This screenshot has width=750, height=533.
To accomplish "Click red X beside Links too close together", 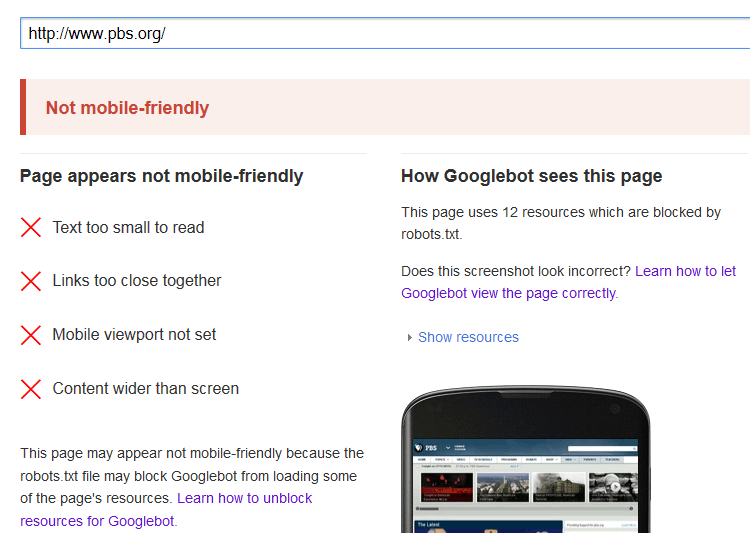I will (x=31, y=281).
